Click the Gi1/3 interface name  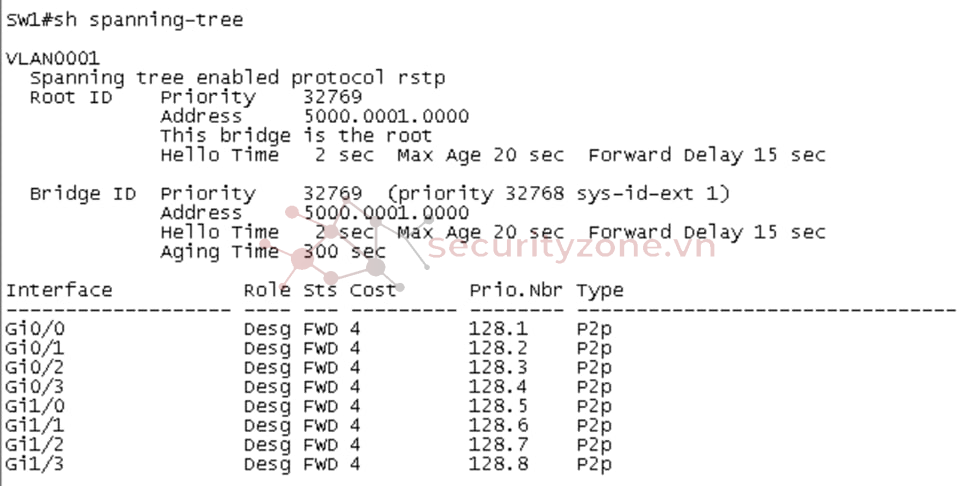click(34, 464)
